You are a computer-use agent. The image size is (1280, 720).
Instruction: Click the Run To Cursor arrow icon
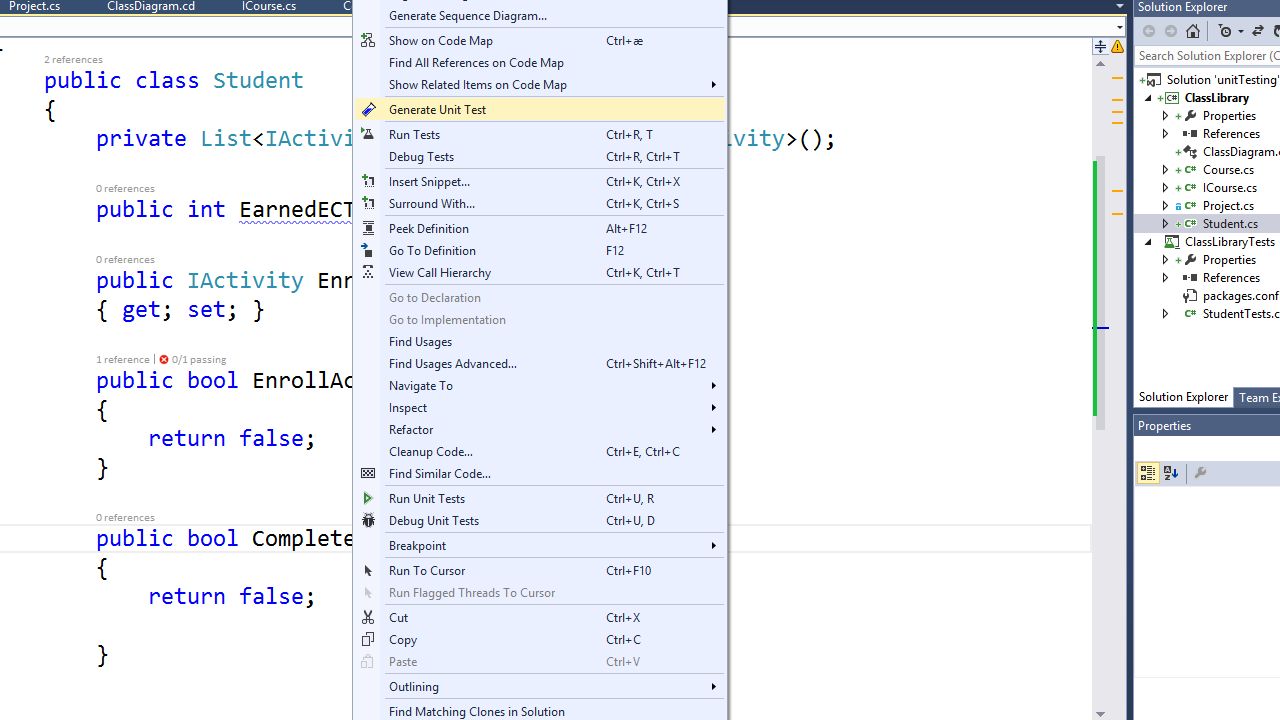pyautogui.click(x=368, y=571)
